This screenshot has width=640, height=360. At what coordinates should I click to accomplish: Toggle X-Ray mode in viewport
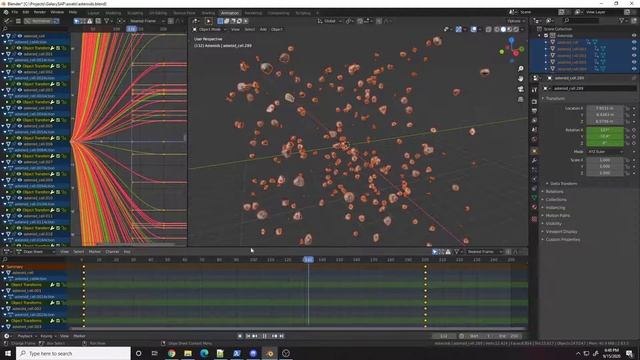(489, 29)
